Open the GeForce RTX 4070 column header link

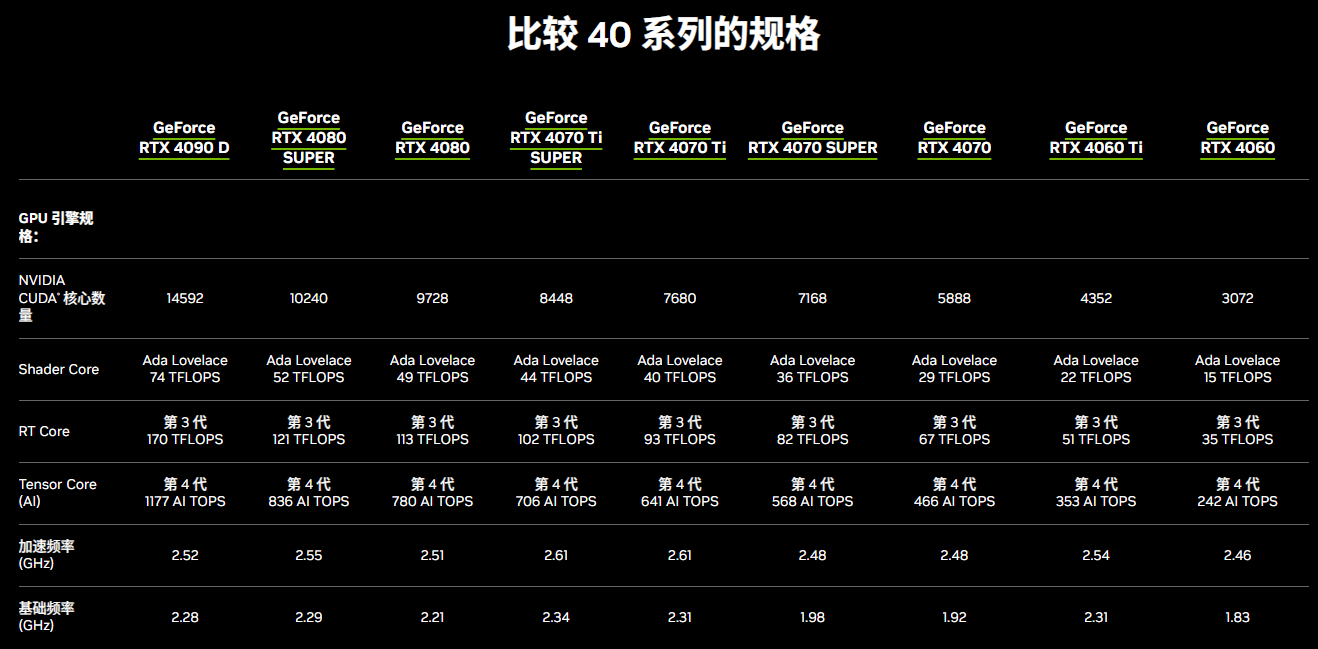click(x=955, y=138)
